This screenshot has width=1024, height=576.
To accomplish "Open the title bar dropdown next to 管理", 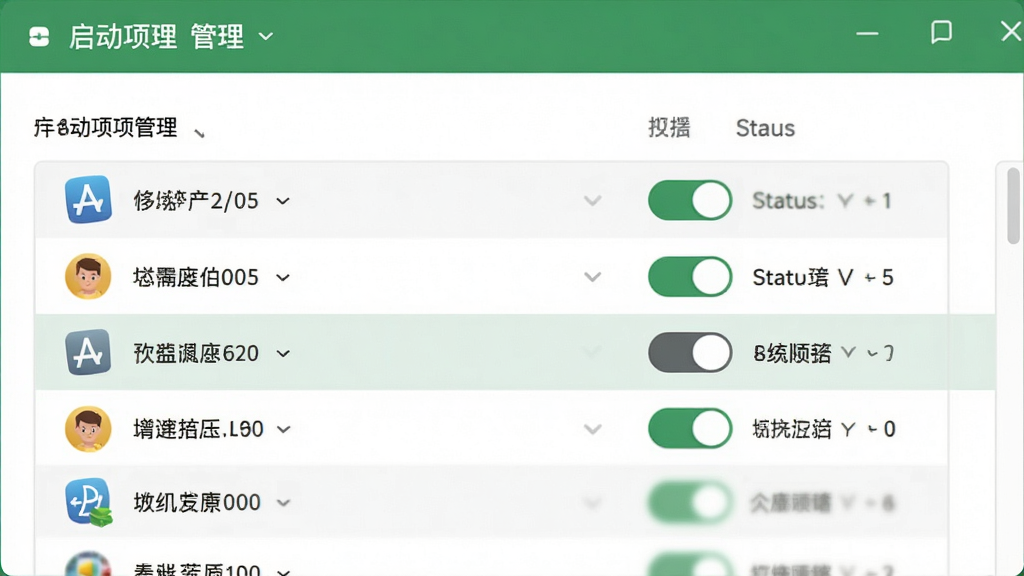I will click(x=266, y=37).
